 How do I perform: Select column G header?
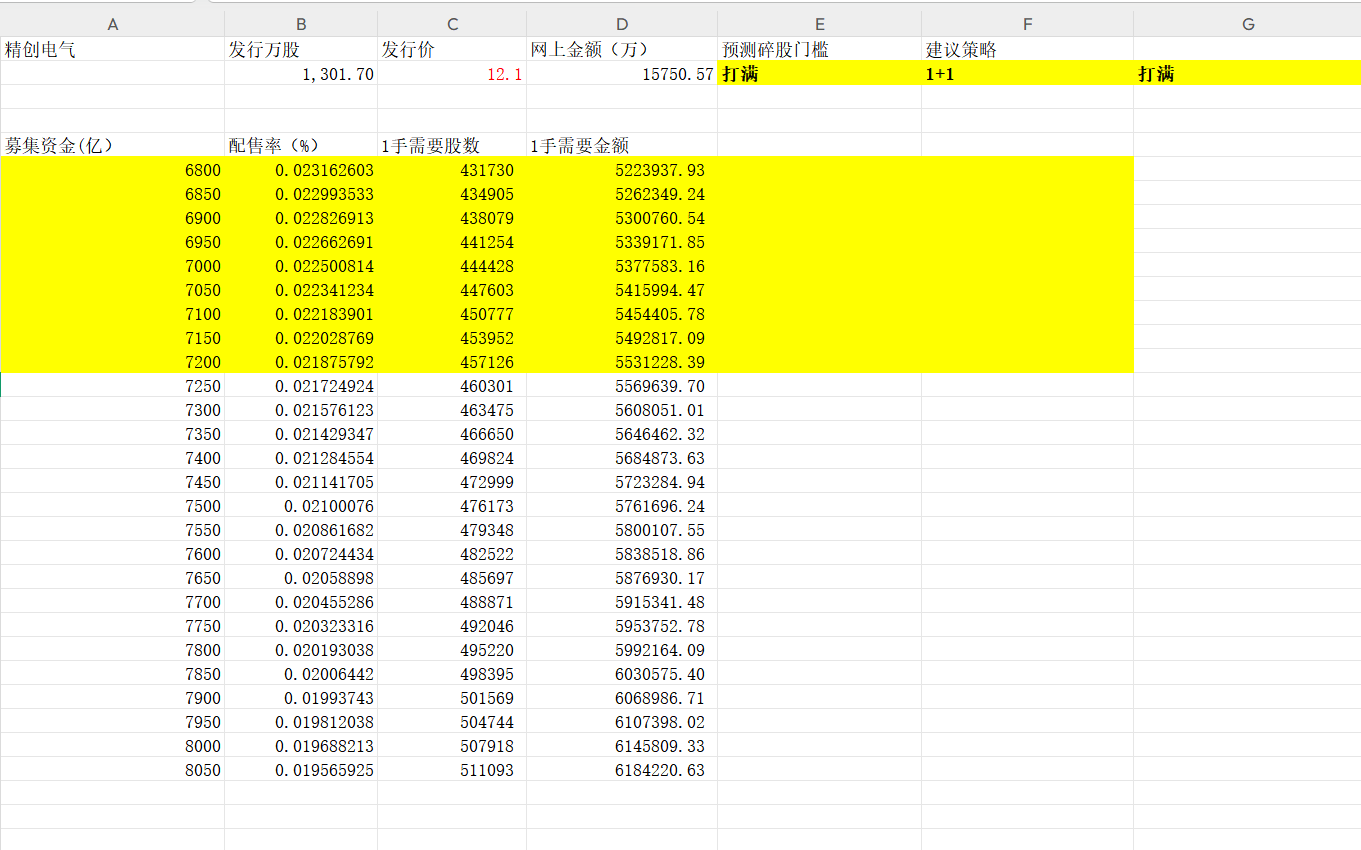pos(1247,24)
